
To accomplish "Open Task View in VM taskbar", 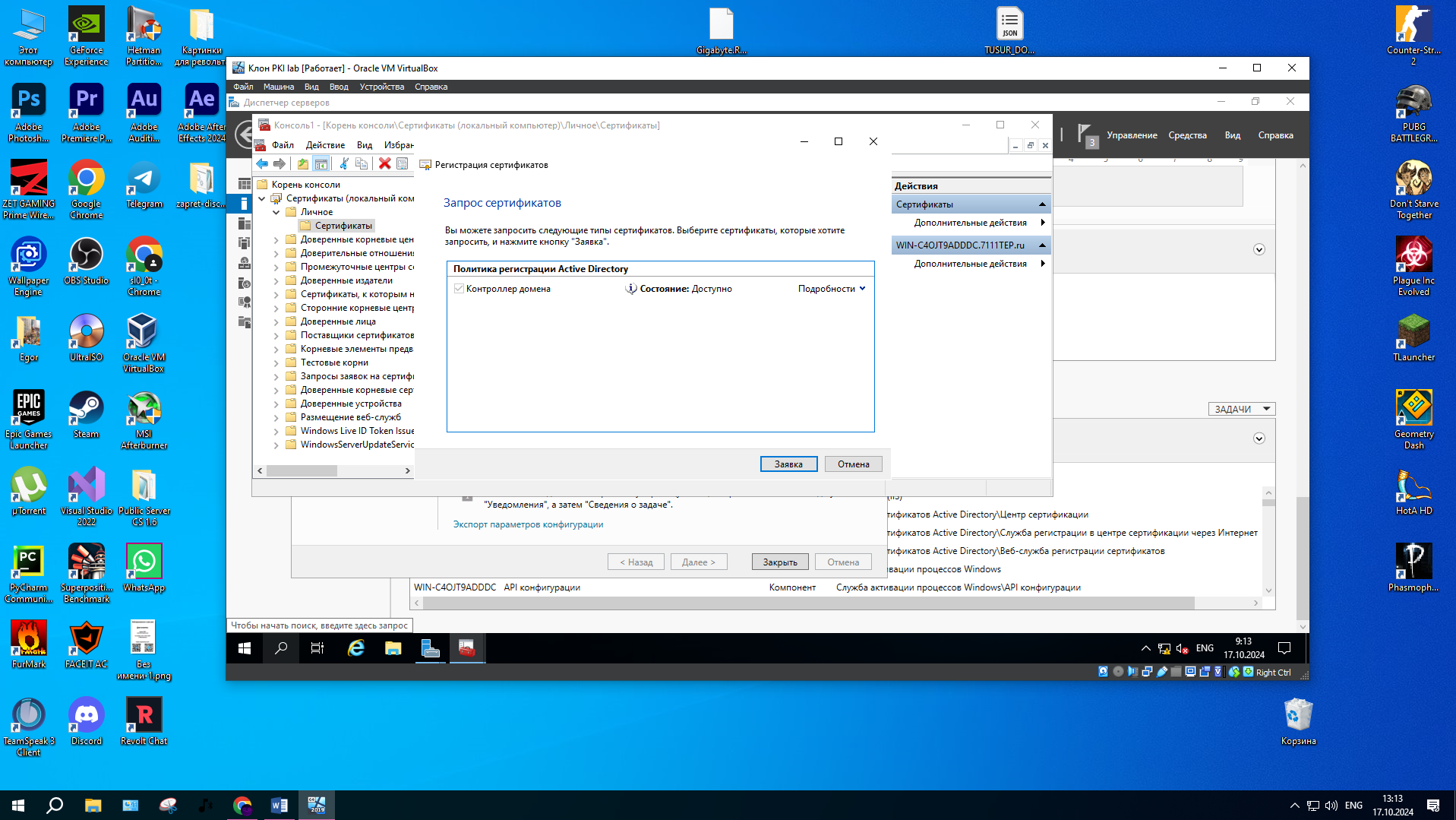I will (x=317, y=648).
